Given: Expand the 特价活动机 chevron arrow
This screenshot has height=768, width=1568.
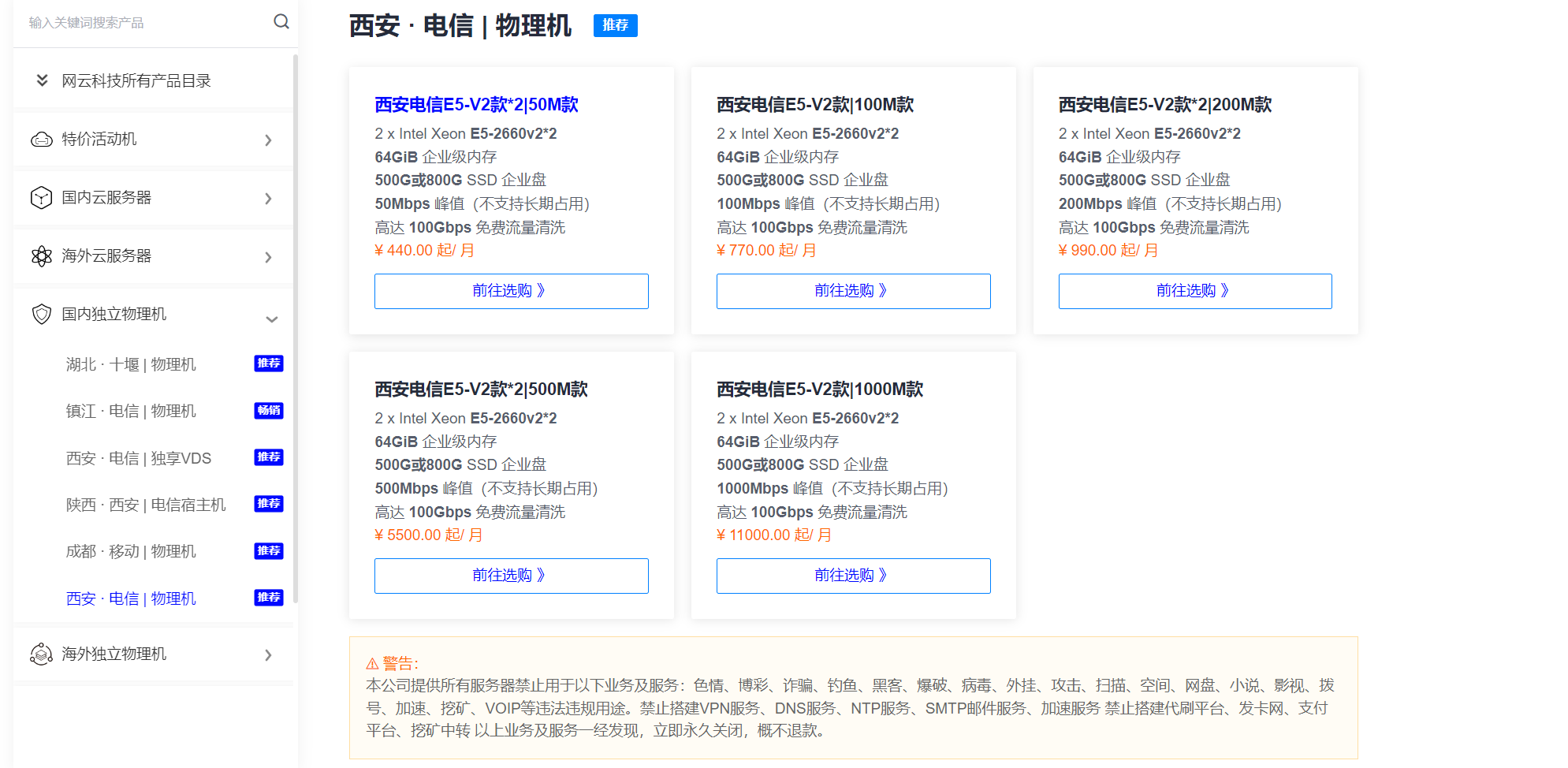Looking at the screenshot, I should [x=268, y=140].
